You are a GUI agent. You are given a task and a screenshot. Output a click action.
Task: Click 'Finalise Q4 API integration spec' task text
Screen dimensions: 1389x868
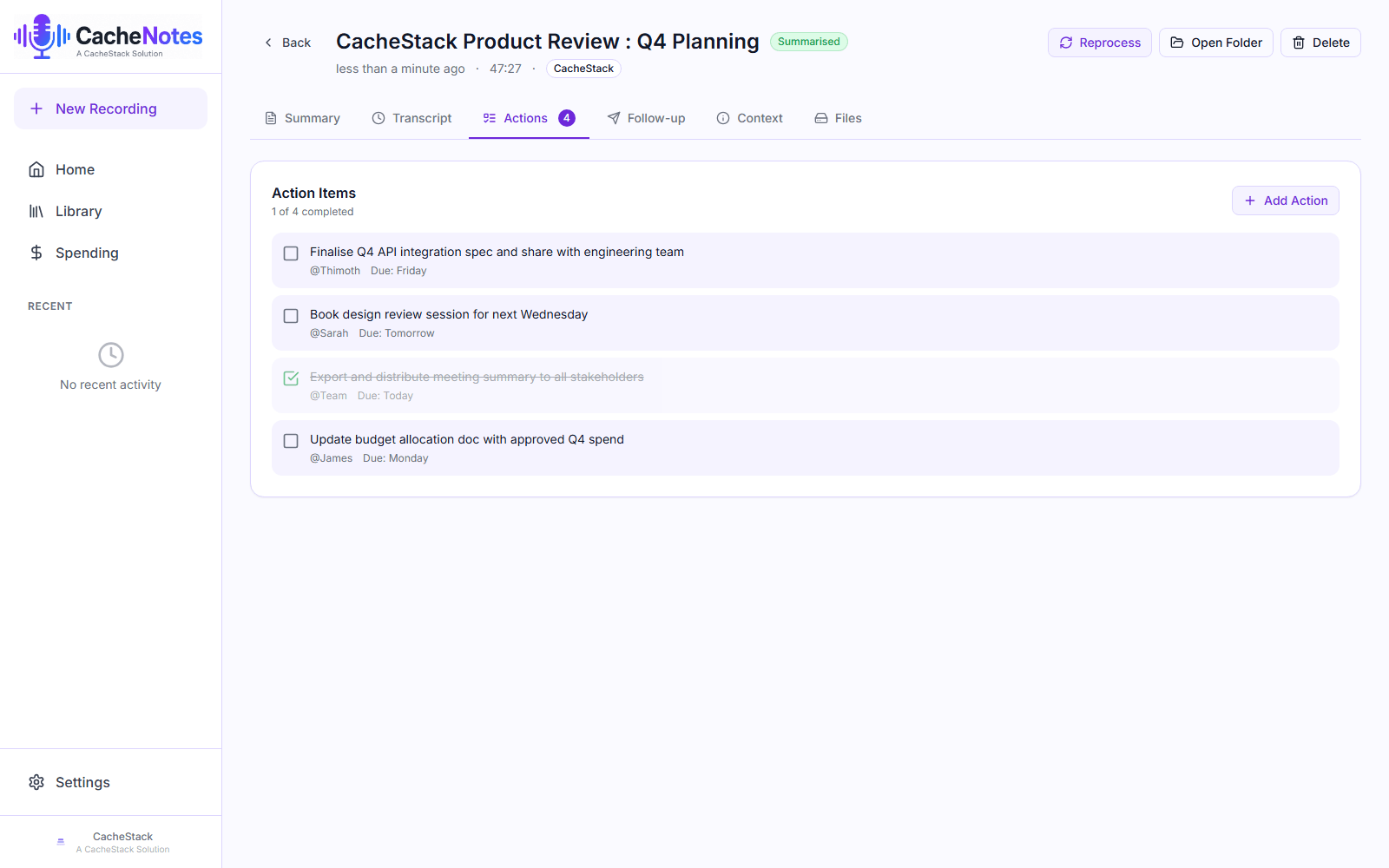pos(497,252)
